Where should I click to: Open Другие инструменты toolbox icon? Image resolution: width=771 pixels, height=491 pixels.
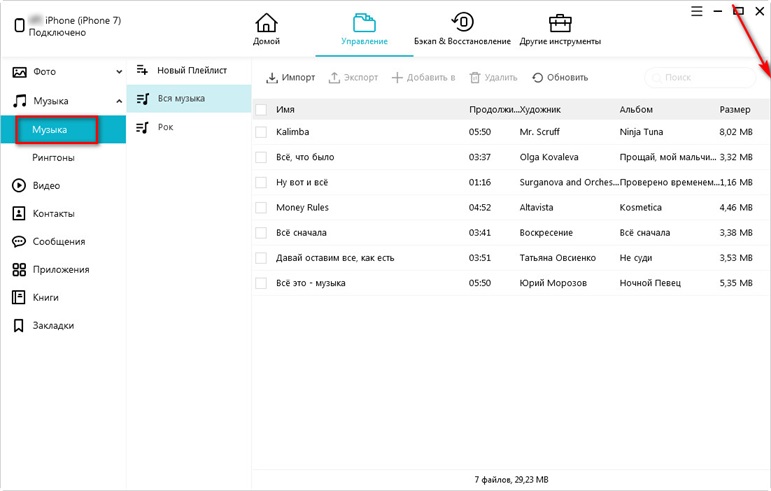[x=560, y=23]
